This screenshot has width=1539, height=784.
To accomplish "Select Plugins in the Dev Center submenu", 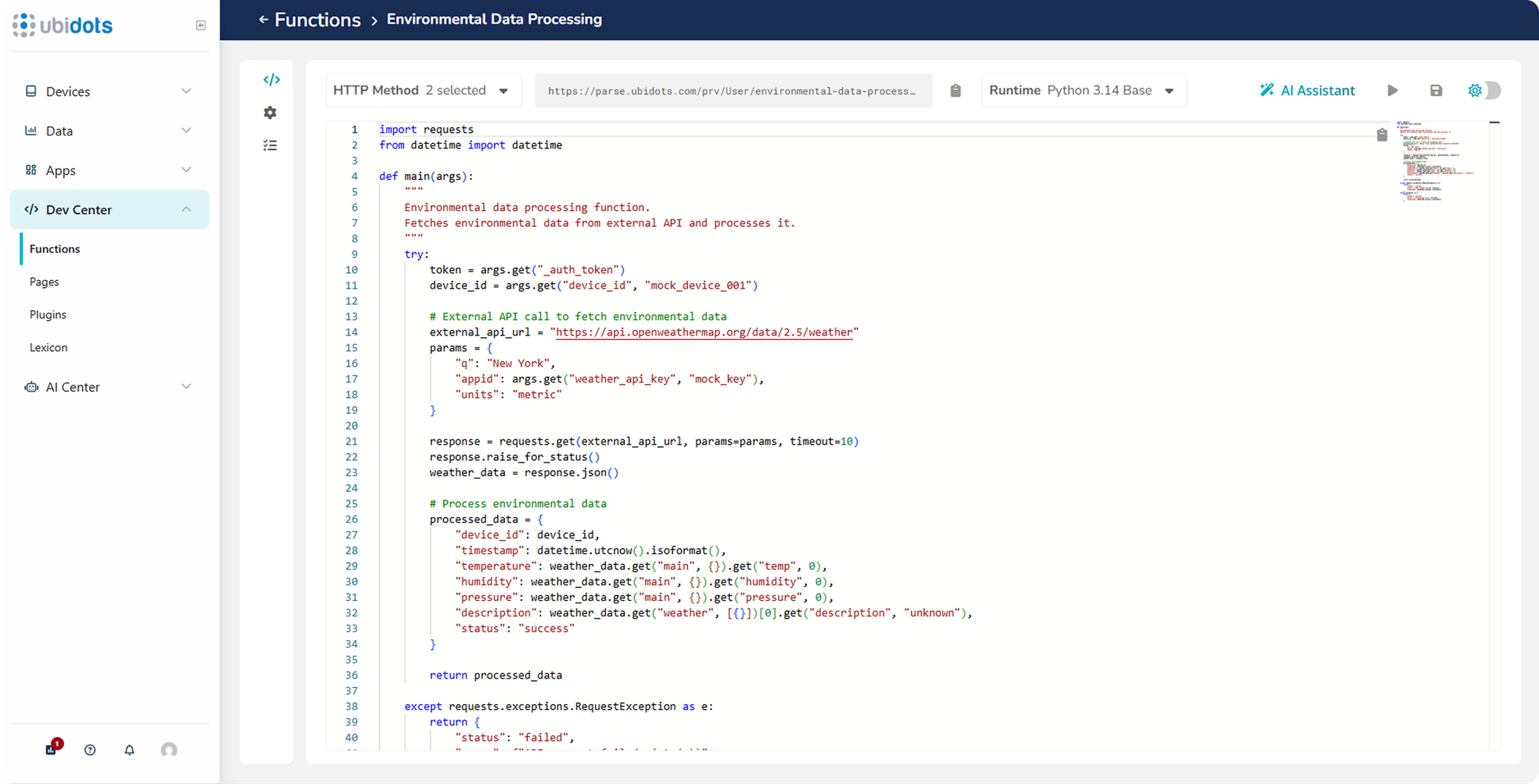I will pos(48,315).
